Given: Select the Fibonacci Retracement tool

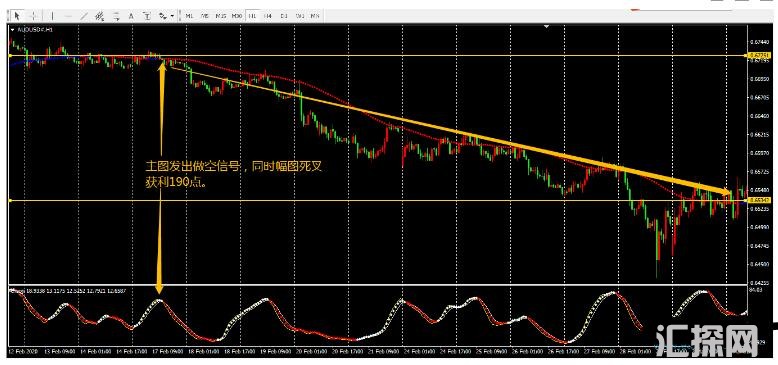Looking at the screenshot, I should [x=116, y=15].
